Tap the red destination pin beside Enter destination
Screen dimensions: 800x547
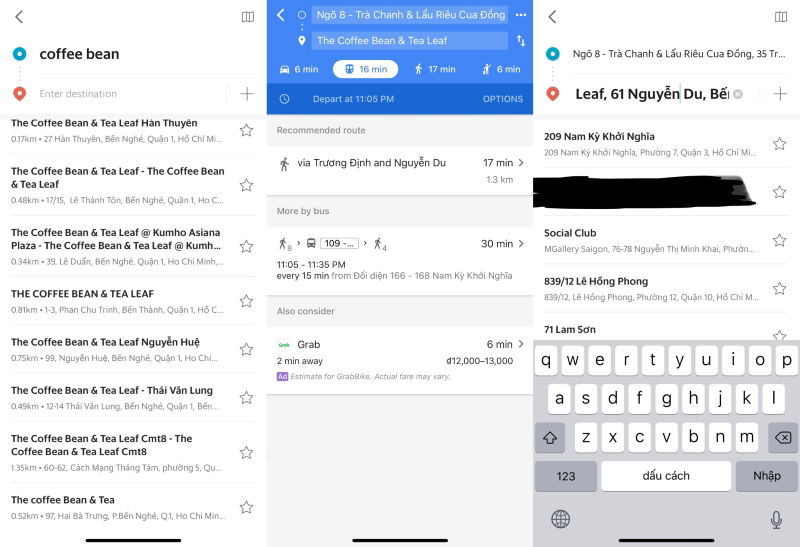click(x=19, y=94)
